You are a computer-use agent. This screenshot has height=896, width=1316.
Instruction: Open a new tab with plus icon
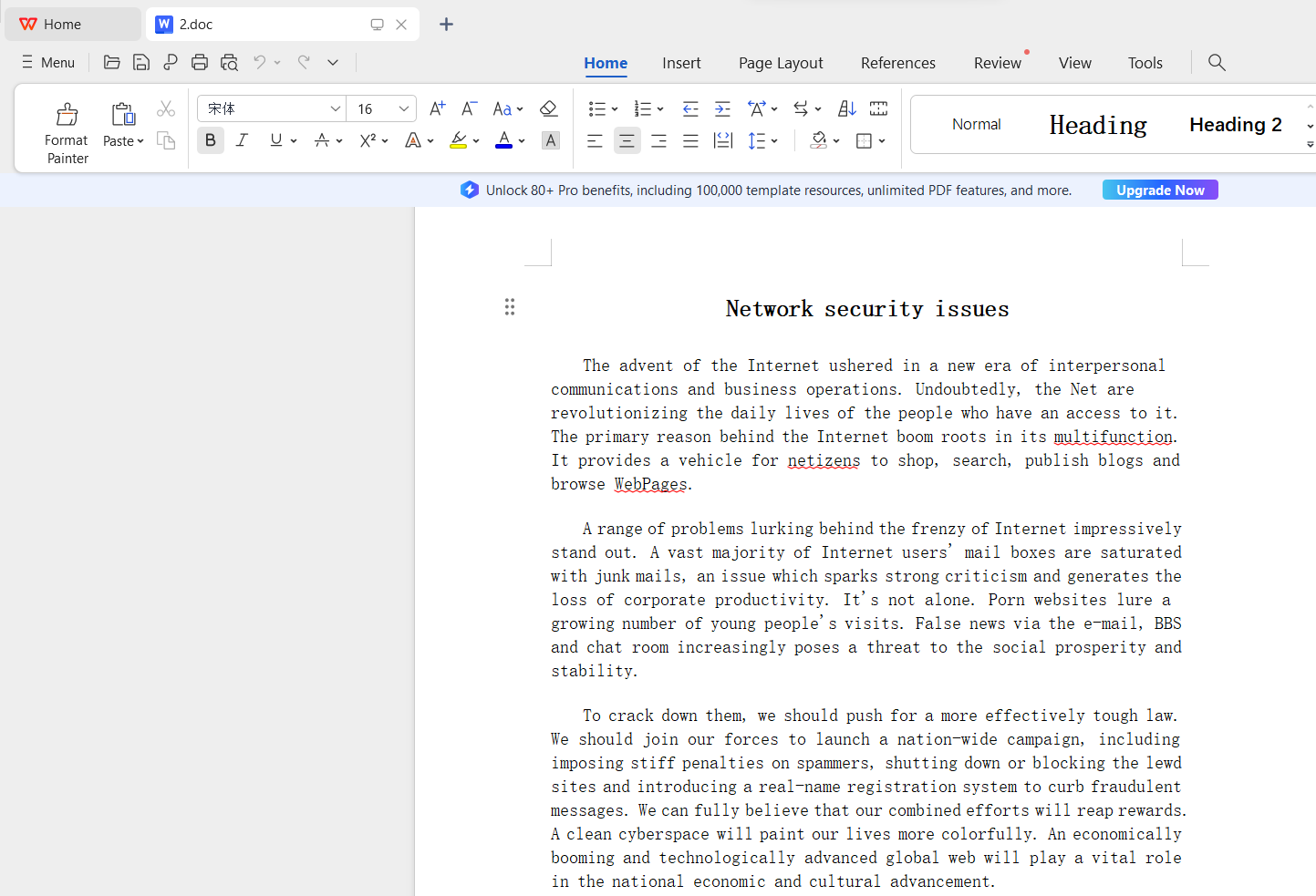click(x=446, y=25)
